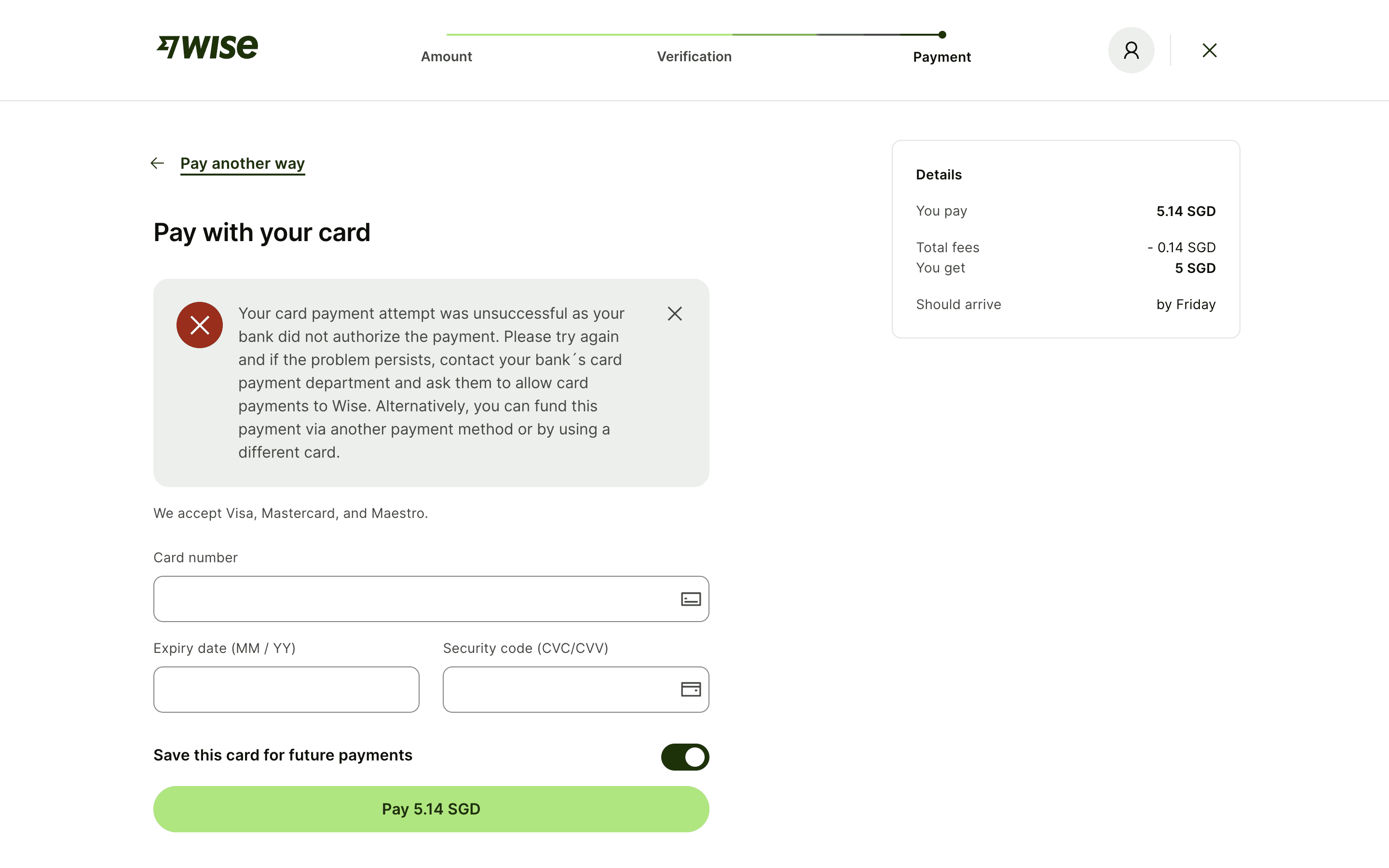Click the card icon in Card number field
Screen dimensions: 1389x868
691,599
